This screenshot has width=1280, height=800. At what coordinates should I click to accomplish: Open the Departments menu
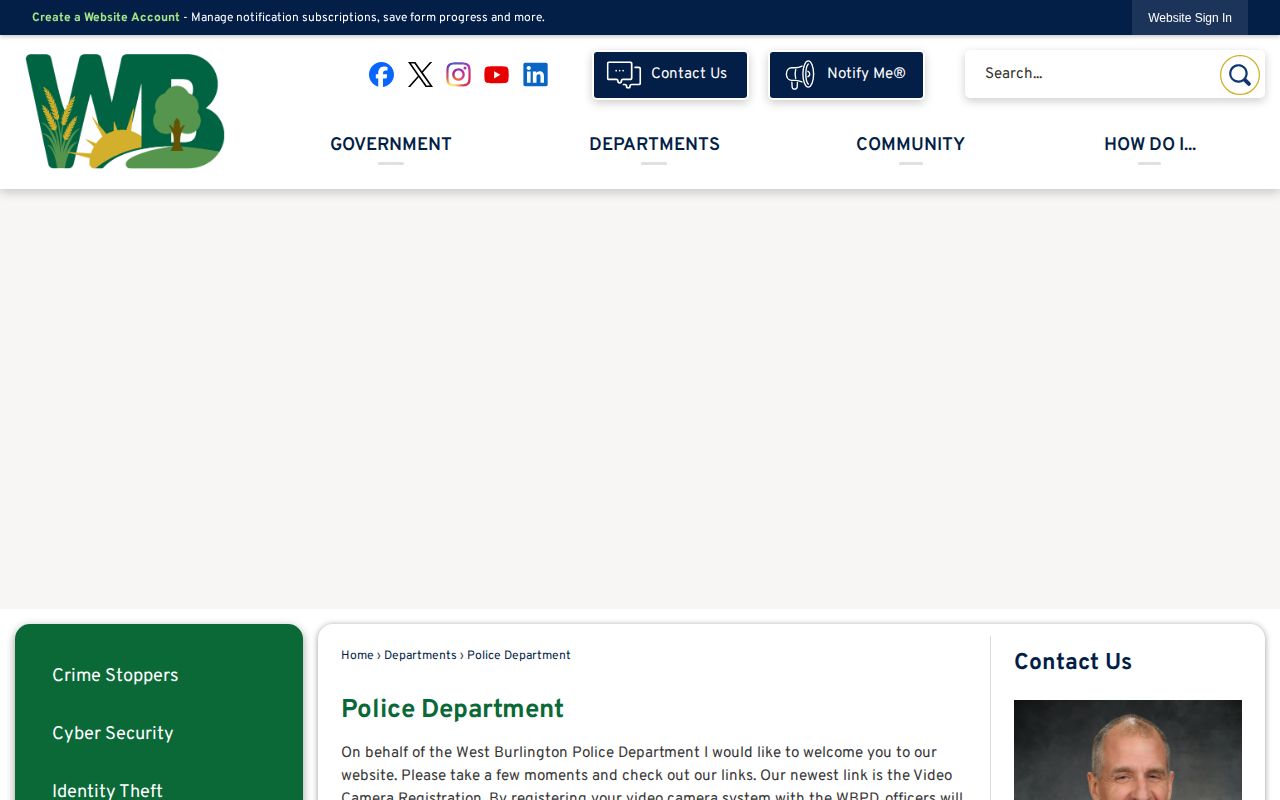pos(654,145)
